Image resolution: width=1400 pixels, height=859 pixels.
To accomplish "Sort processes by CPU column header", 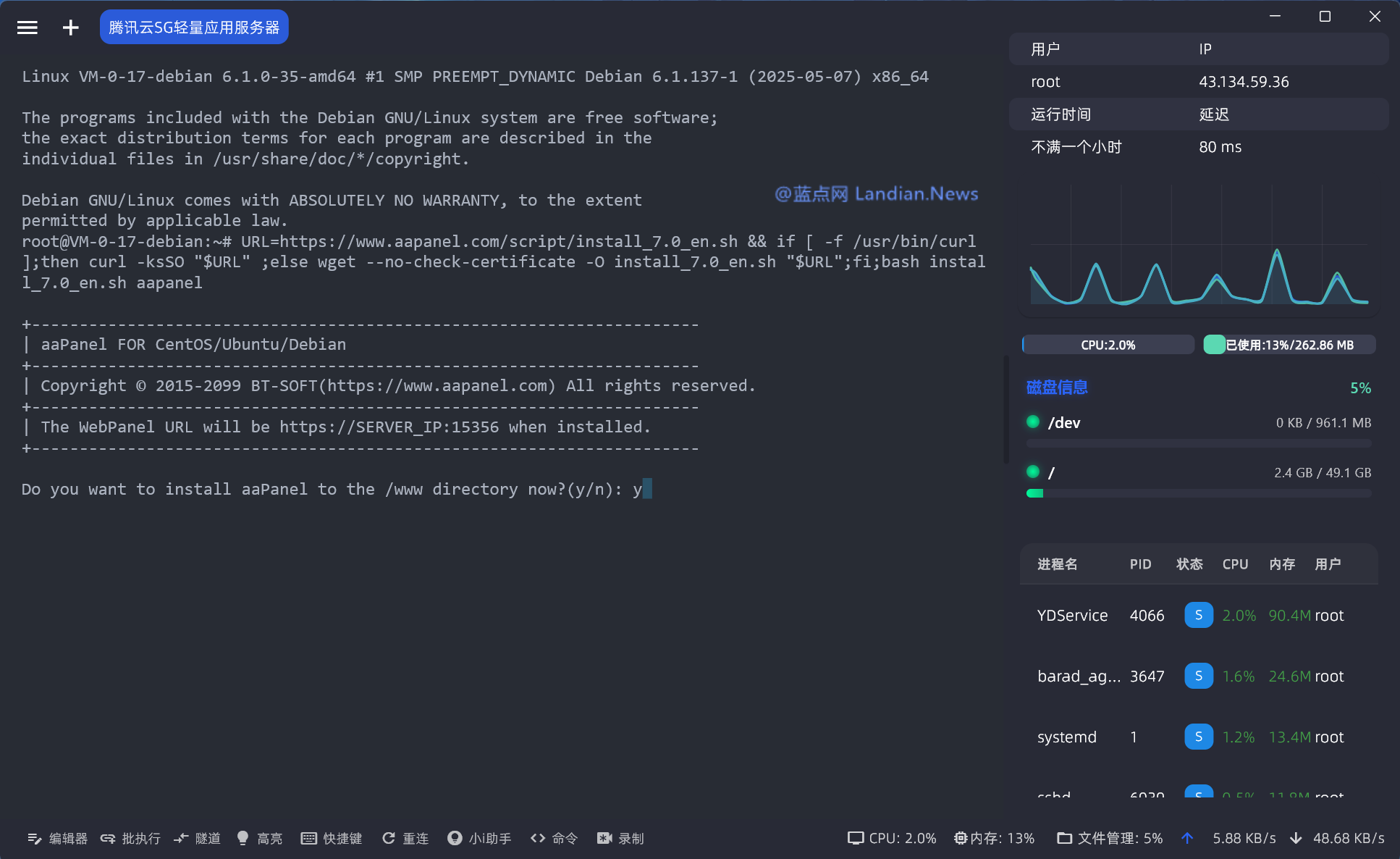I will [1235, 564].
